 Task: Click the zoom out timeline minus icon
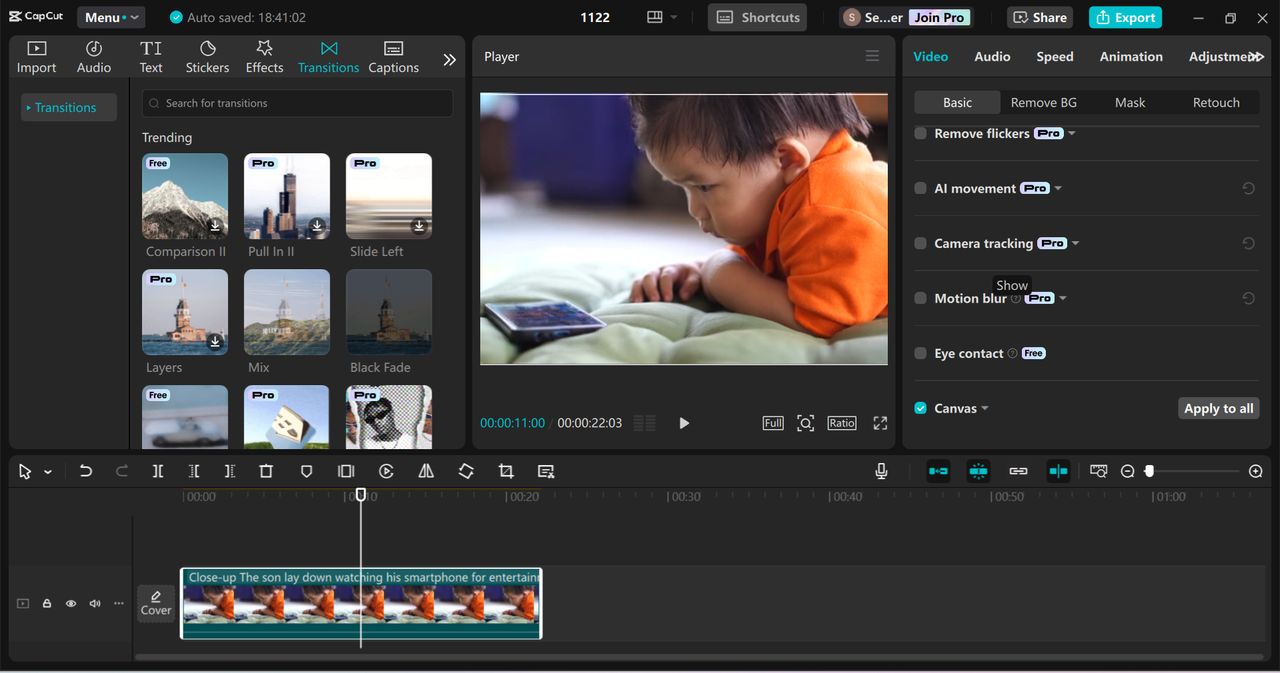click(1127, 471)
